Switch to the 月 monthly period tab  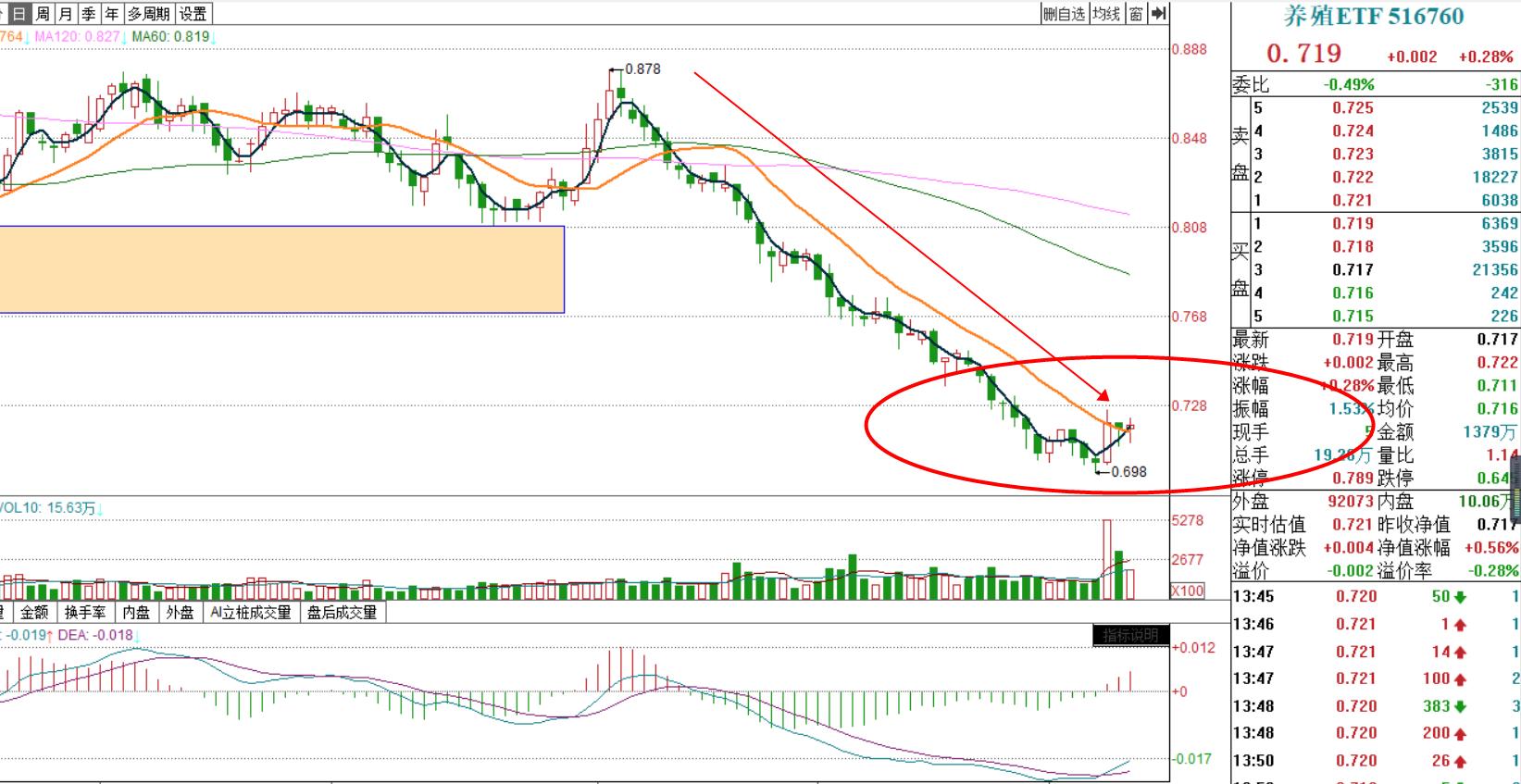click(x=65, y=14)
